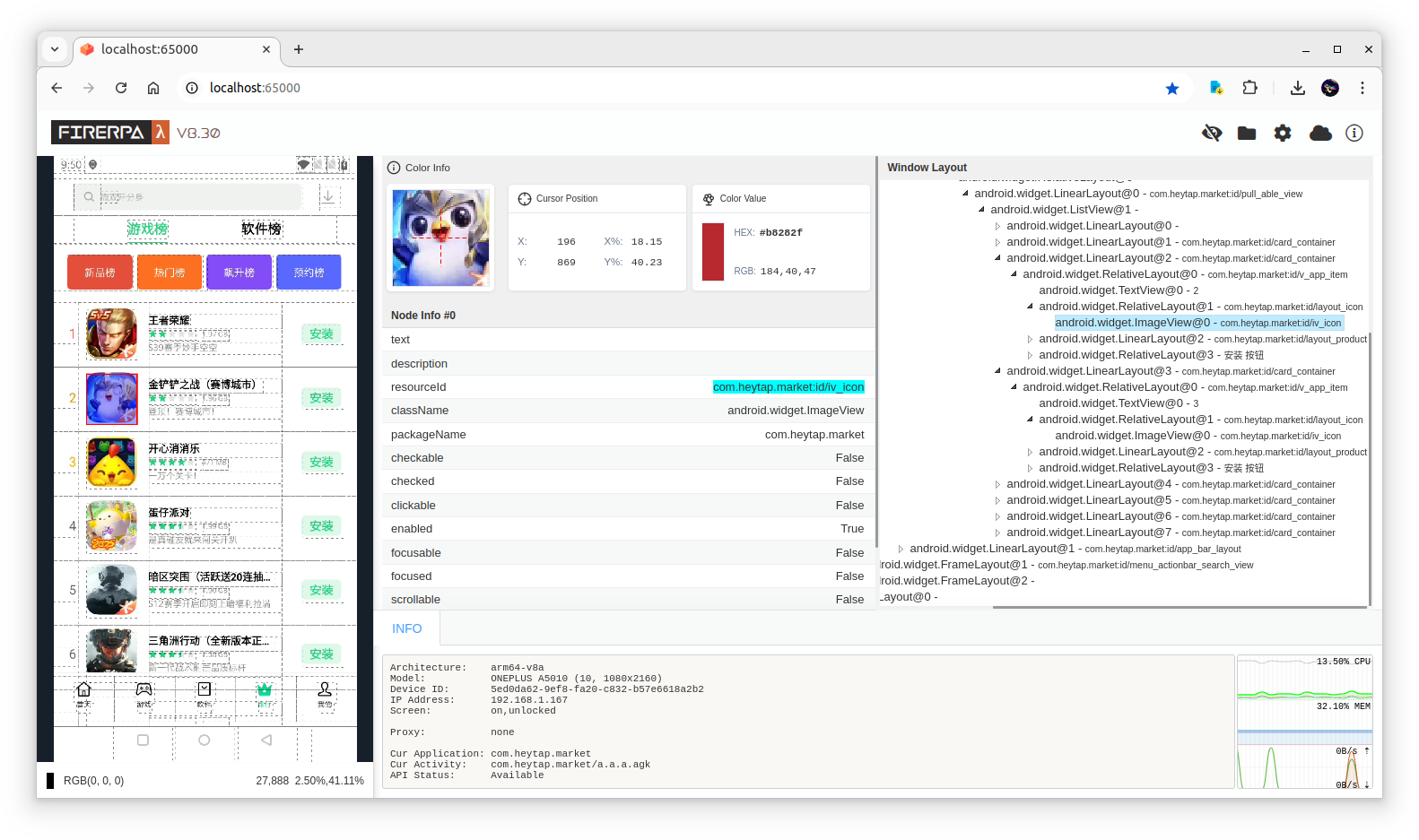The height and width of the screenshot is (840, 1419).
Task: Select the localhost:65000 browser tab
Action: 177,49
